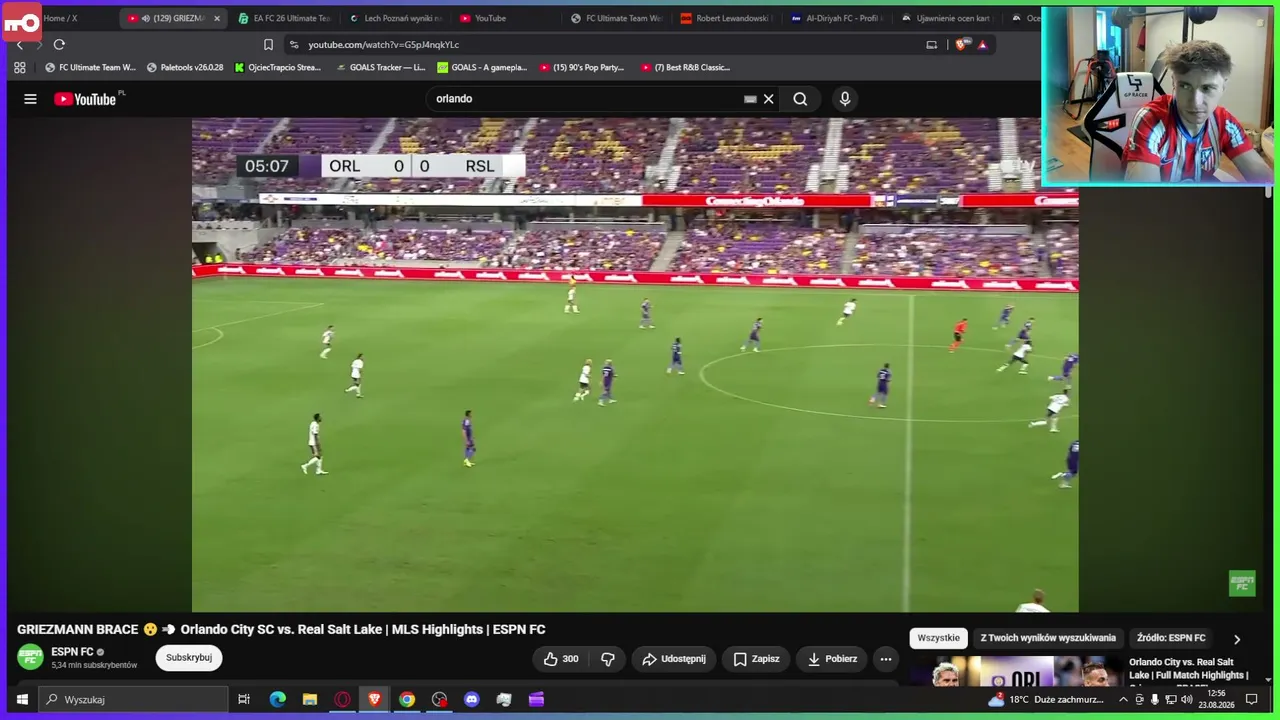The width and height of the screenshot is (1280, 720).
Task: Click inside the YouTube search field
Action: click(x=588, y=99)
